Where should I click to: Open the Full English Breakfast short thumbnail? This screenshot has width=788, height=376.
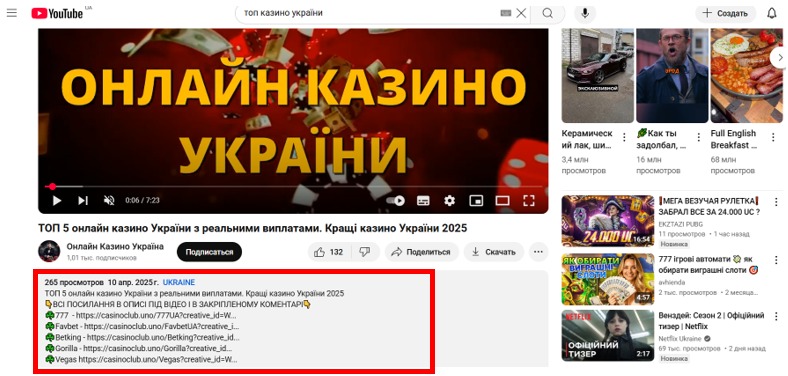click(747, 75)
